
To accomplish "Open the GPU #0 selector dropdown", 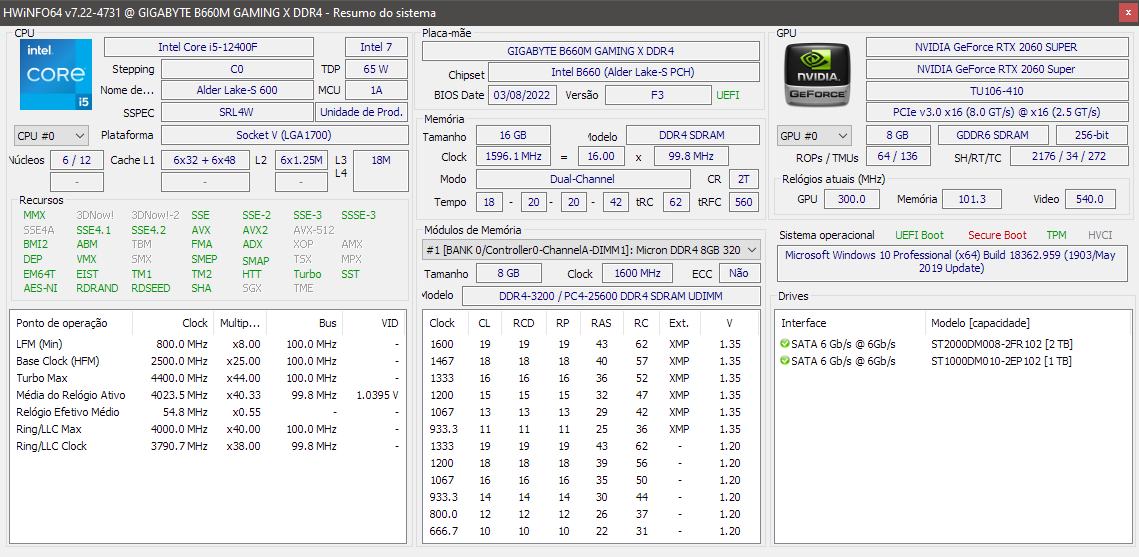I will (x=815, y=136).
